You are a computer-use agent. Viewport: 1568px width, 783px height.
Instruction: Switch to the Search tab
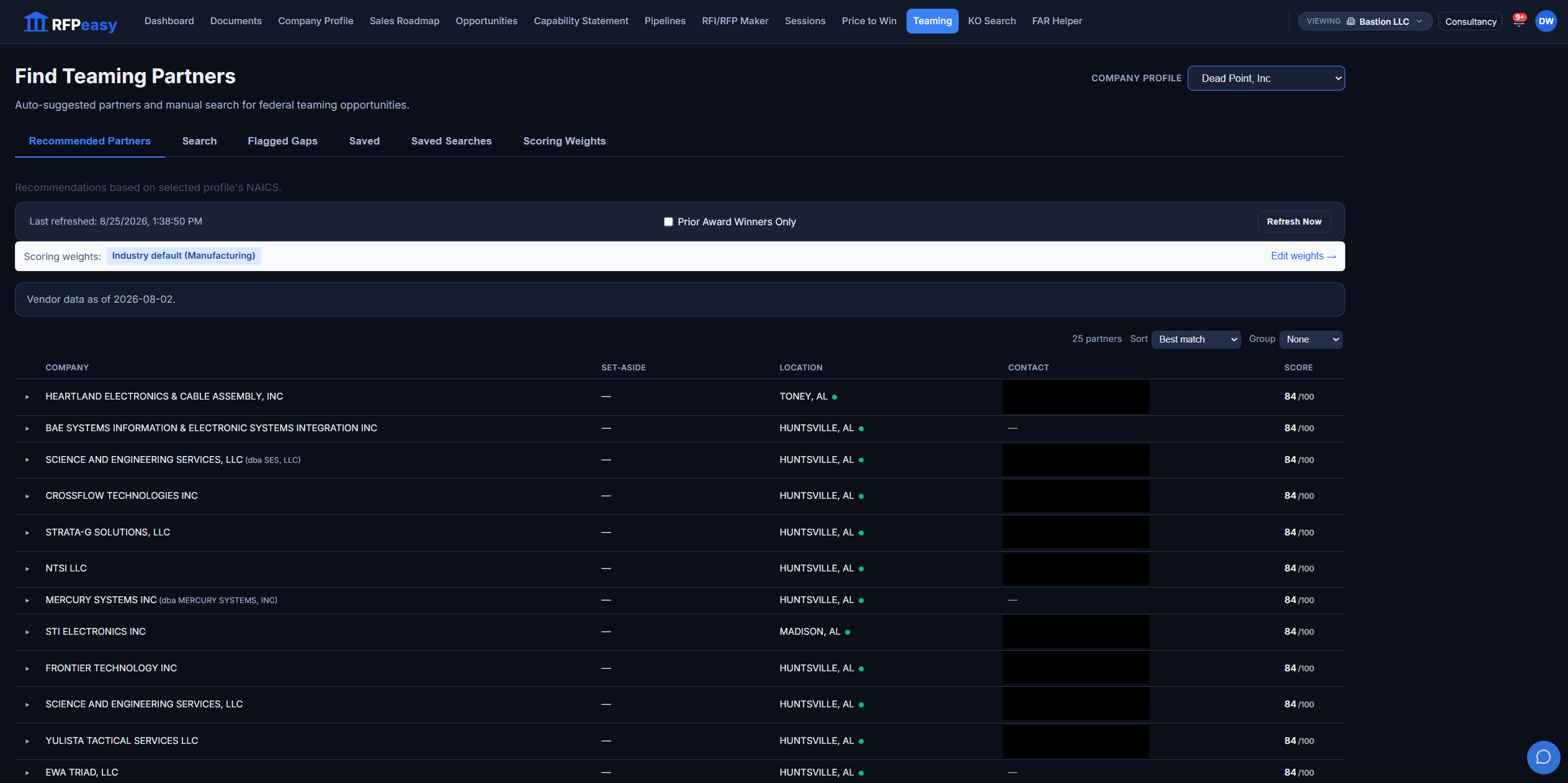(199, 141)
